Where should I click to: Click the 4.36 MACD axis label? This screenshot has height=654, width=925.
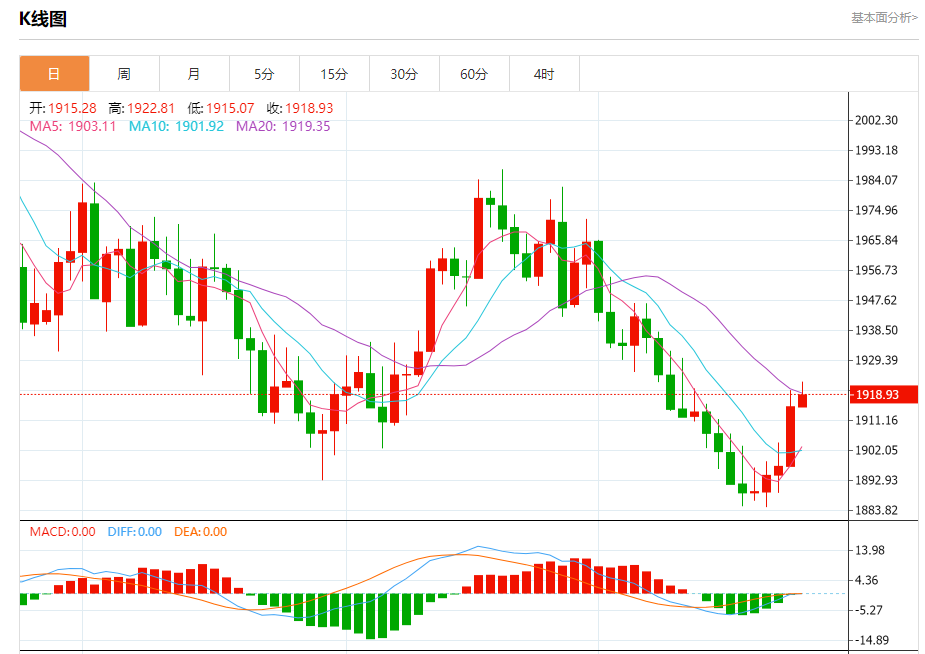[x=867, y=580]
